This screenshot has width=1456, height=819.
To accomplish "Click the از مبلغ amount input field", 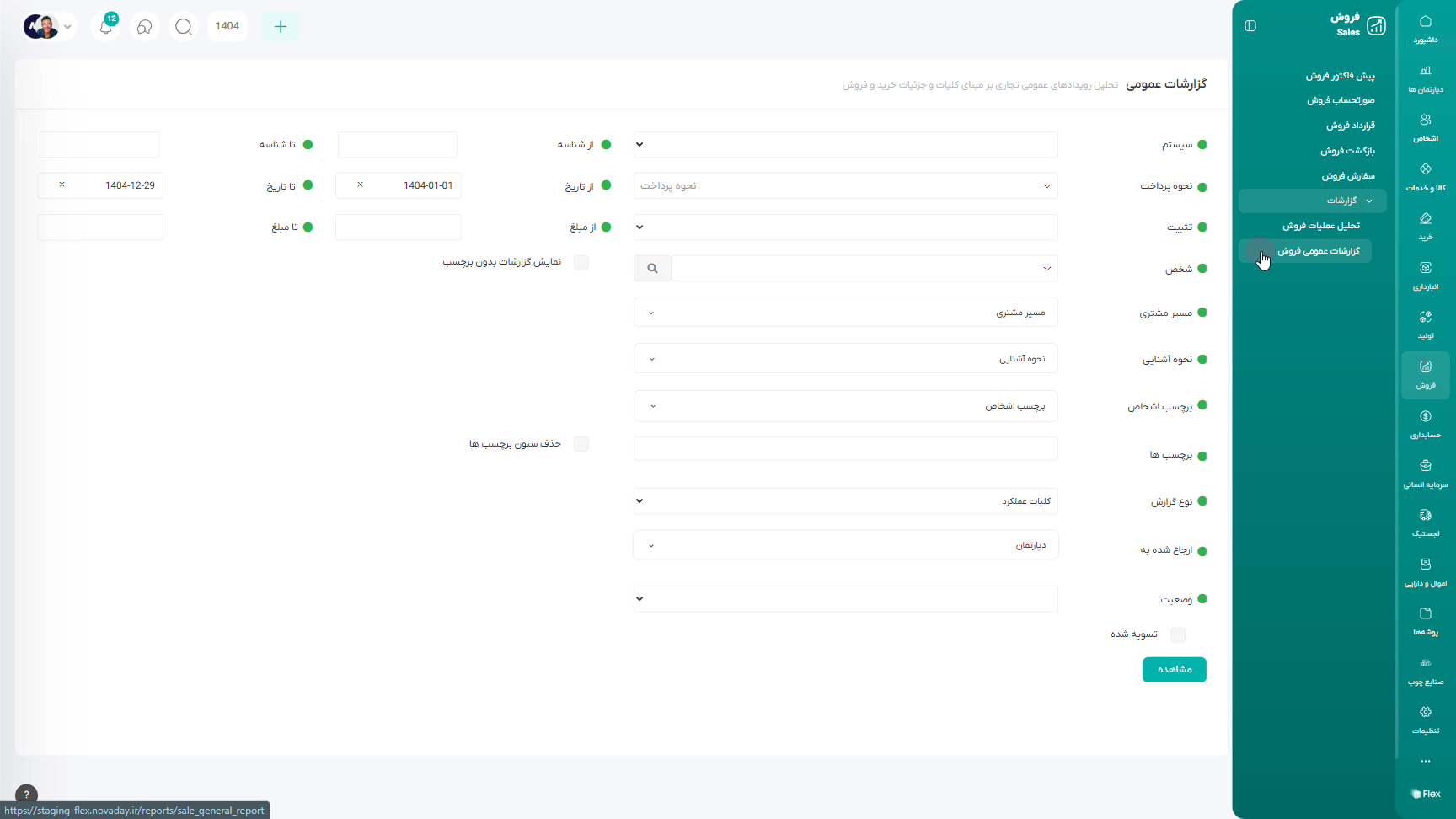I will [x=398, y=227].
